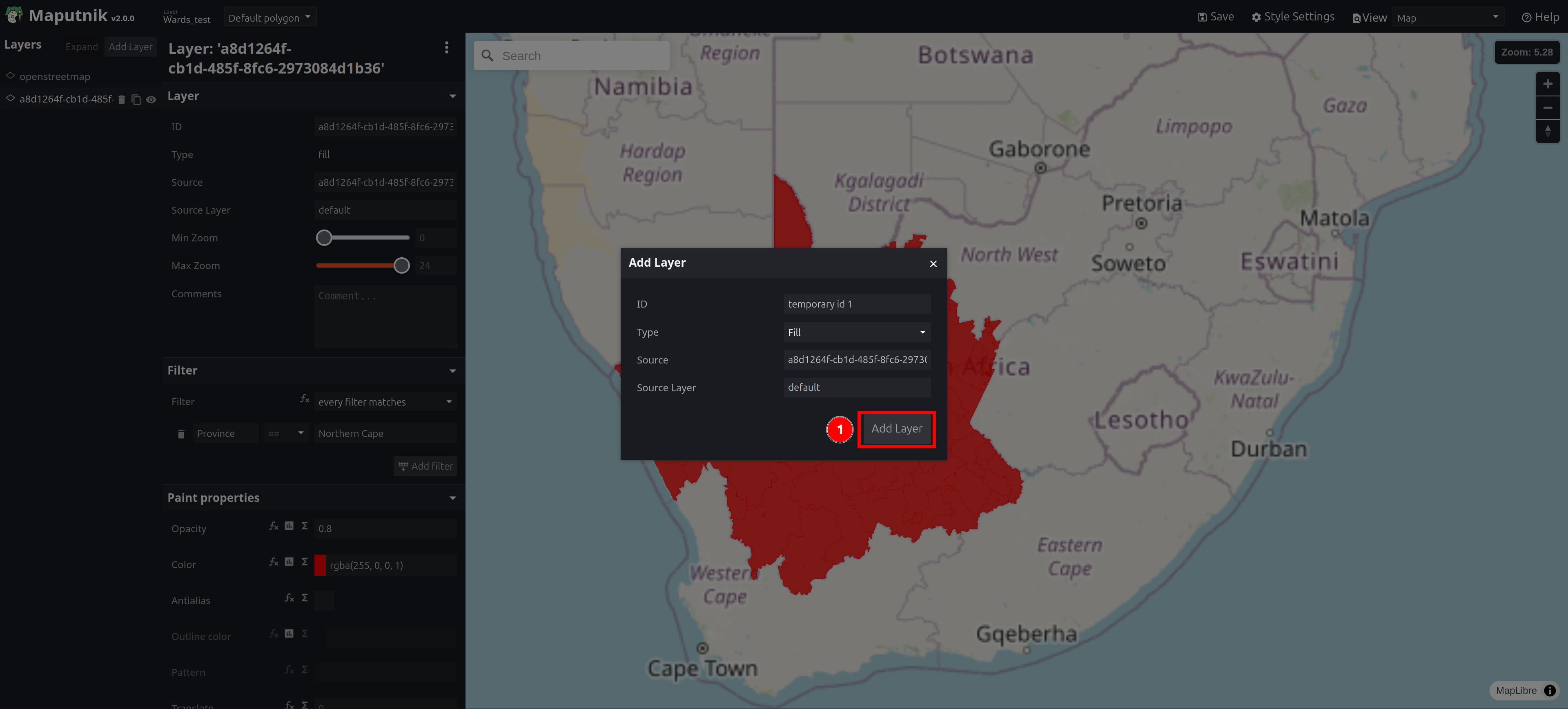The image size is (1568, 709).
Task: Open the Type dropdown in Add Layer dialog
Action: (x=856, y=332)
